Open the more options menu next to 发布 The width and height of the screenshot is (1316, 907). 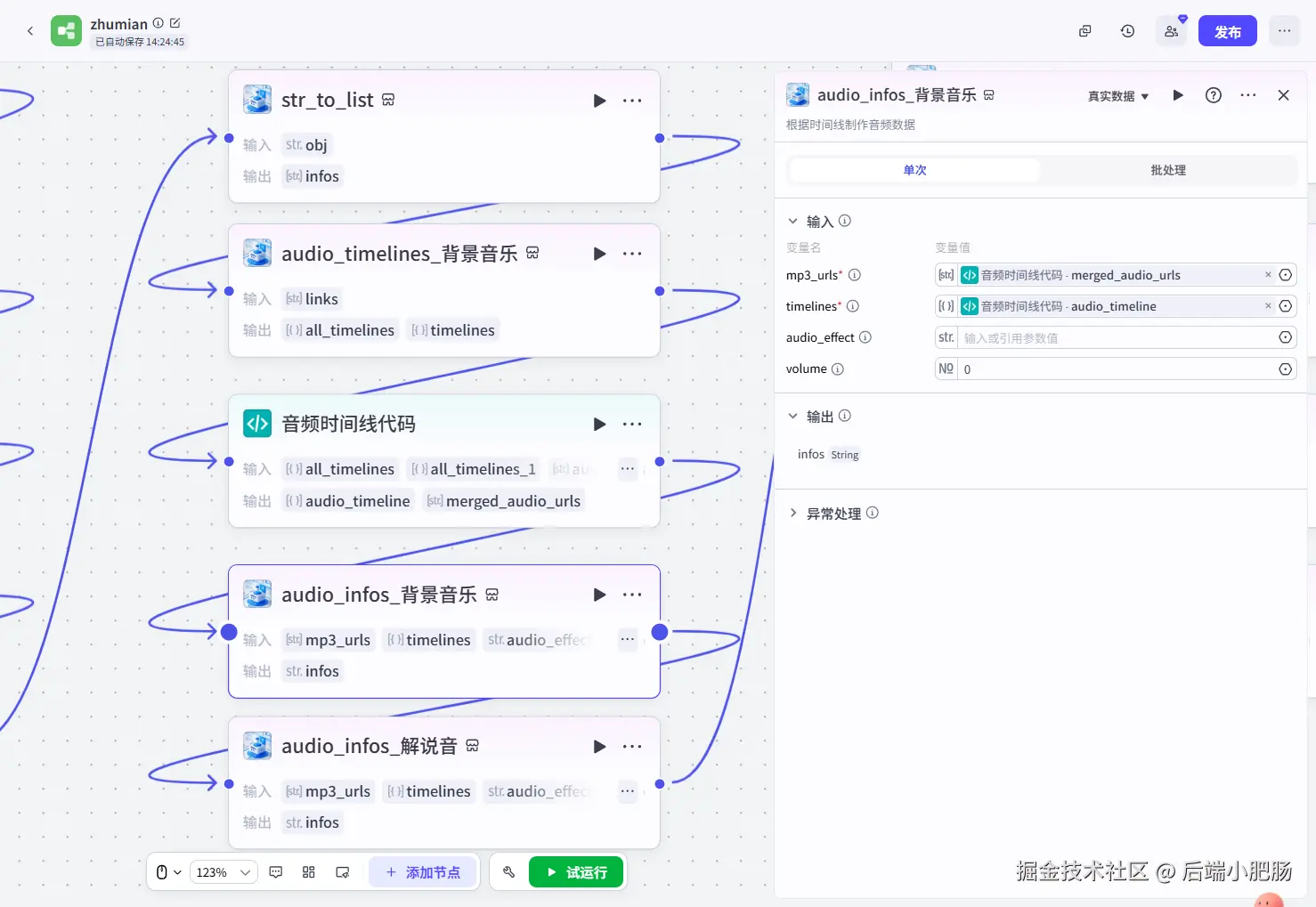[1284, 31]
